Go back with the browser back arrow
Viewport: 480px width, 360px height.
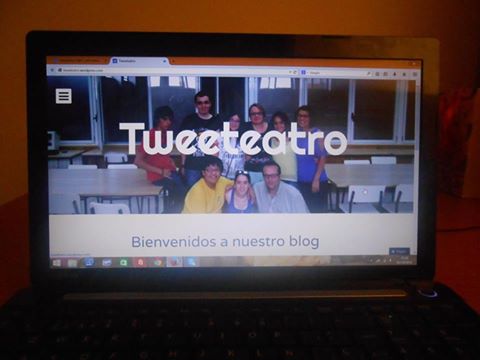[52, 70]
